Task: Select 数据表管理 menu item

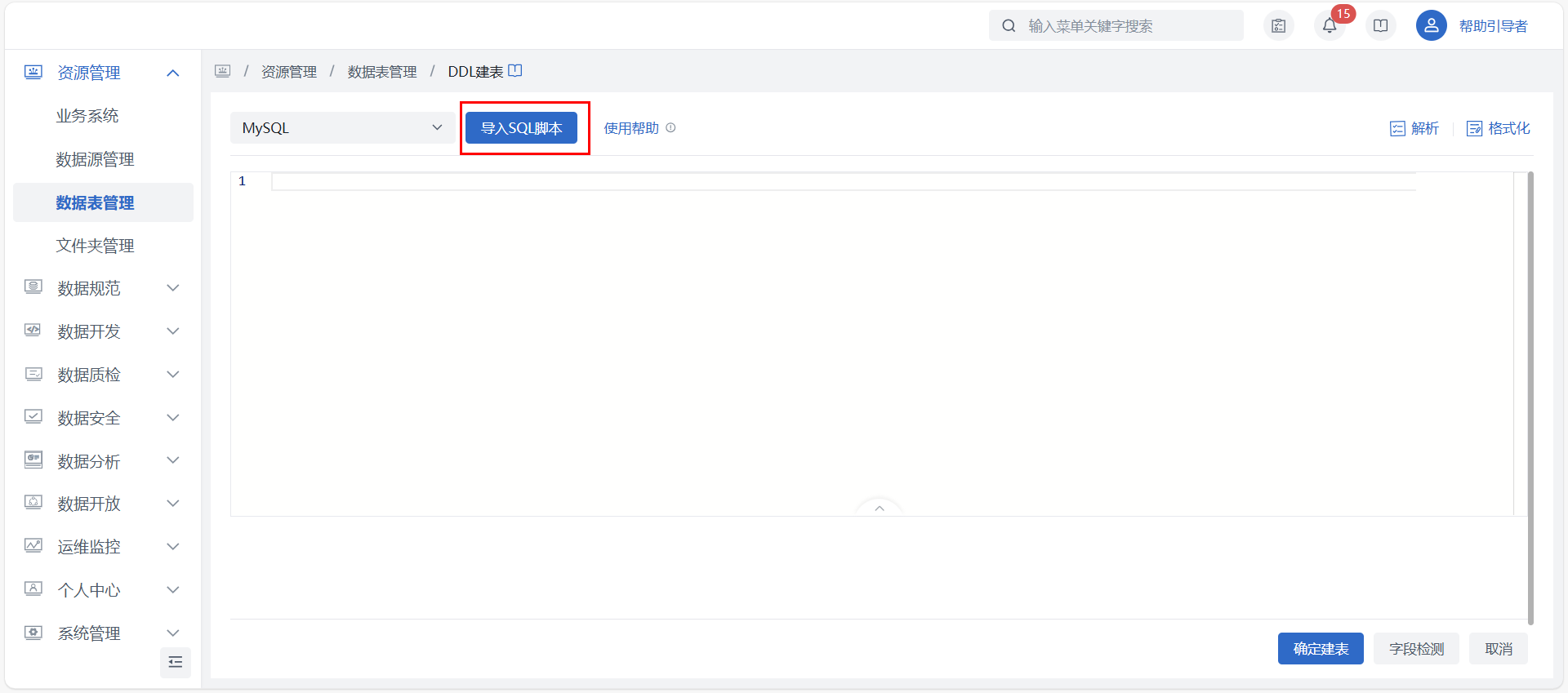Action: 103,202
